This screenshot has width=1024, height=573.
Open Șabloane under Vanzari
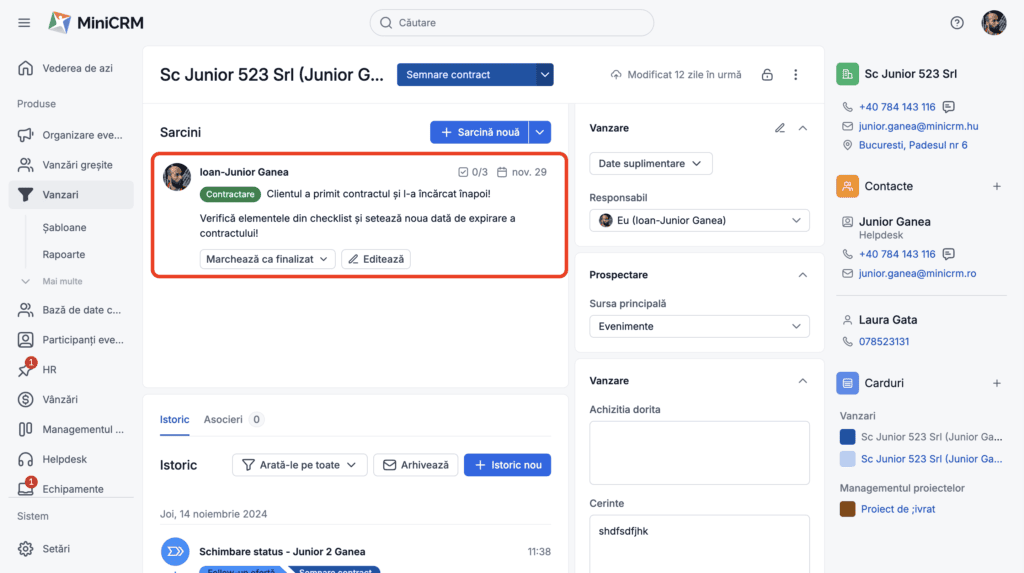64,227
